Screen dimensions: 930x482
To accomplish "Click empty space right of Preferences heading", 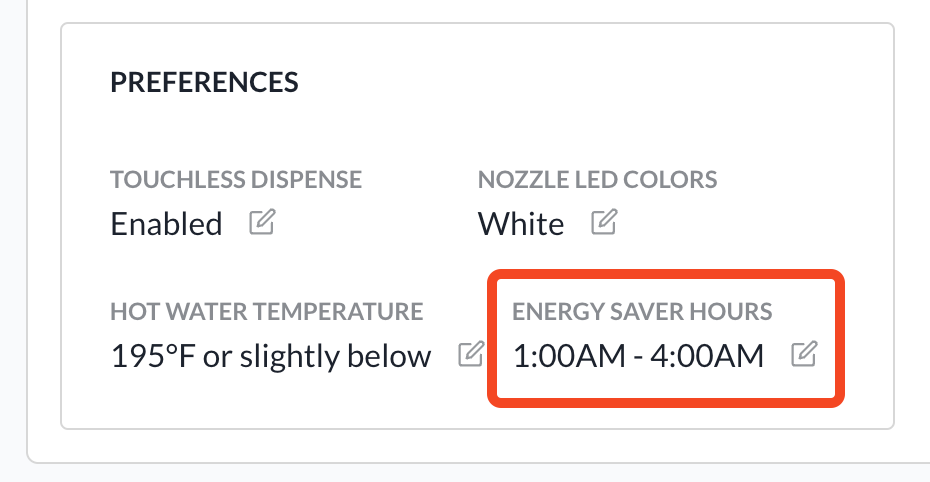I will (593, 82).
